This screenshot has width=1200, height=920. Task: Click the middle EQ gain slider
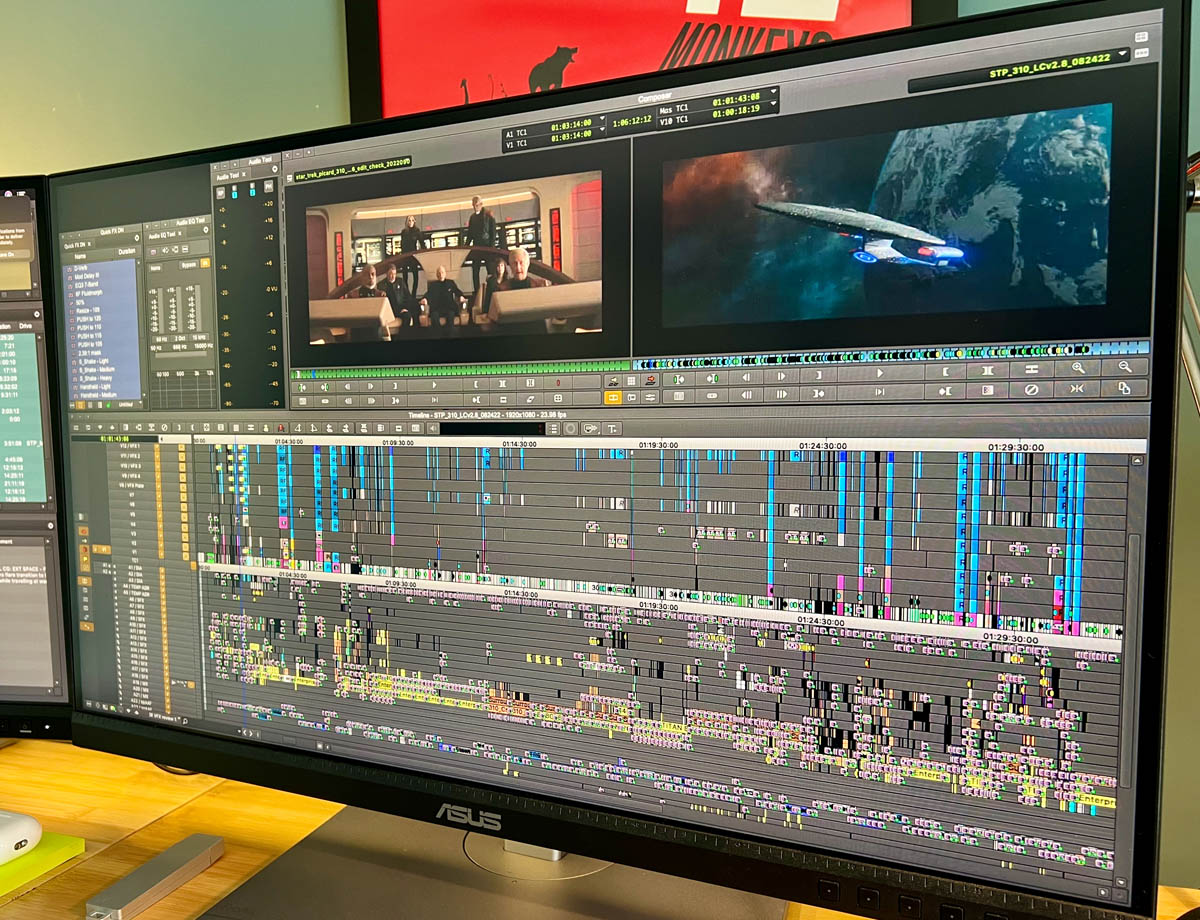[x=179, y=308]
